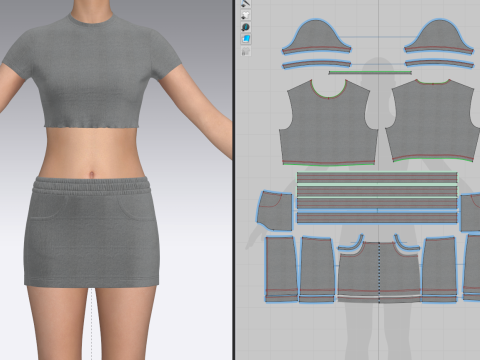The height and width of the screenshot is (360, 480).
Task: Click the blue fabric swatch toolbar icon
Action: pyautogui.click(x=246, y=39)
